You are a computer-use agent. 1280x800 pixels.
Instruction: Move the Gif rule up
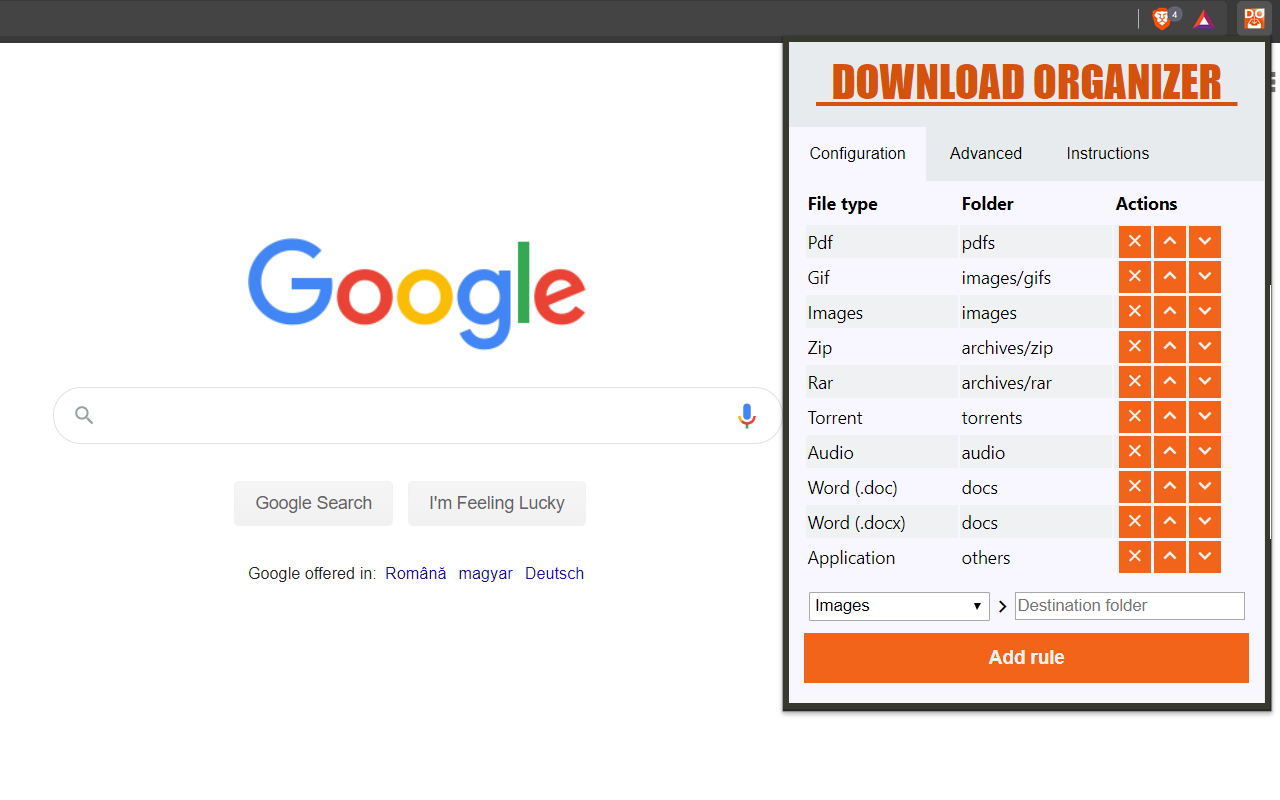pyautogui.click(x=1170, y=277)
